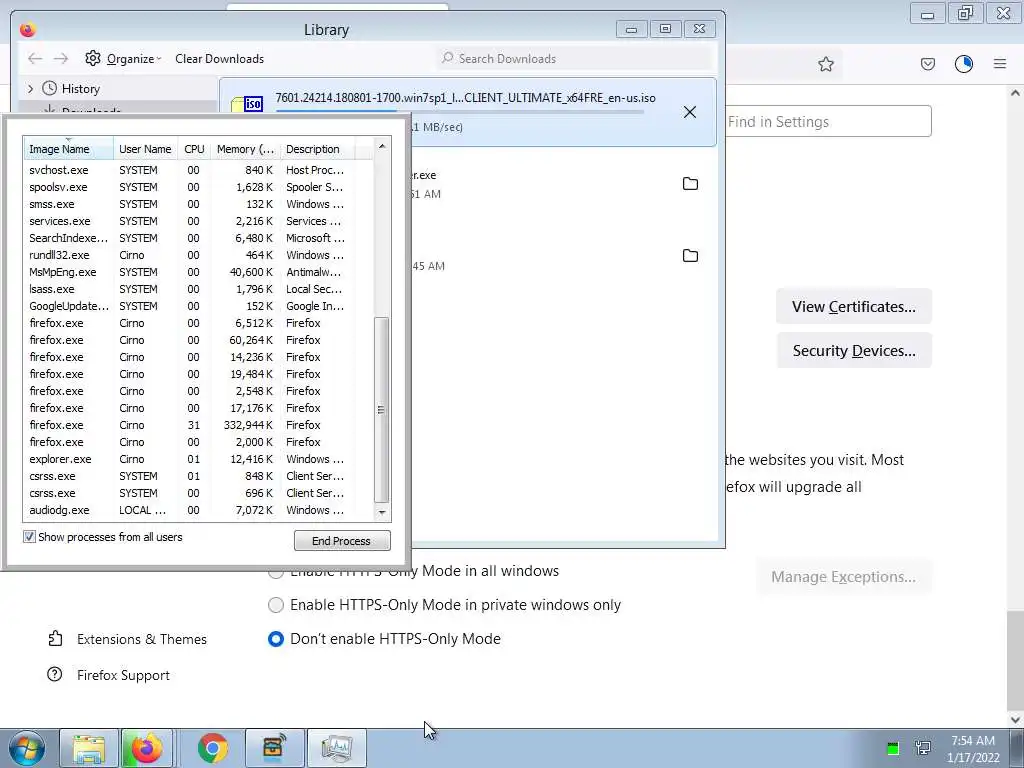Open Pocket icon in Firefox toolbar
Screen dimensions: 1024x768
pos(927,64)
